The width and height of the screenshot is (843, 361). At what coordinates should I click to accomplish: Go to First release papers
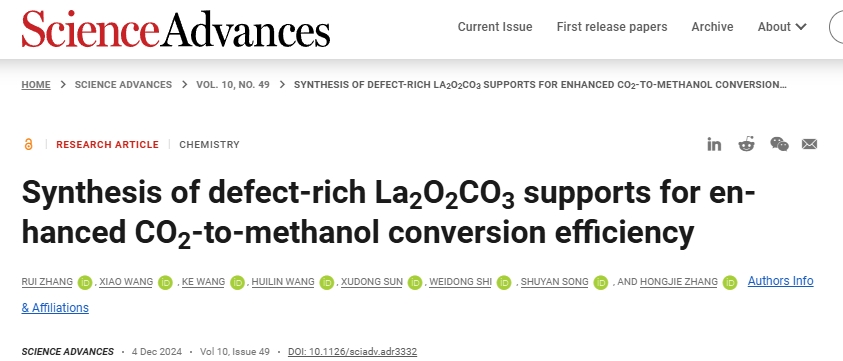click(612, 27)
